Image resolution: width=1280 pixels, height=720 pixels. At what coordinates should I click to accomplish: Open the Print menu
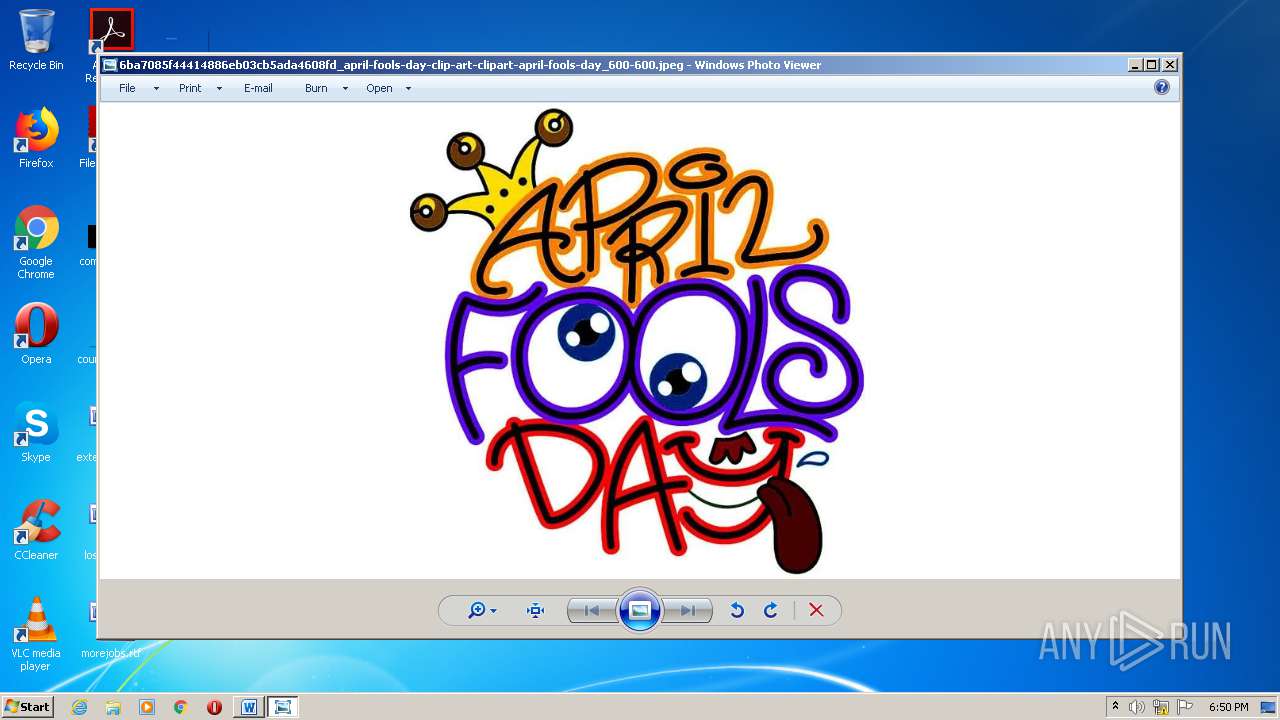click(x=190, y=88)
